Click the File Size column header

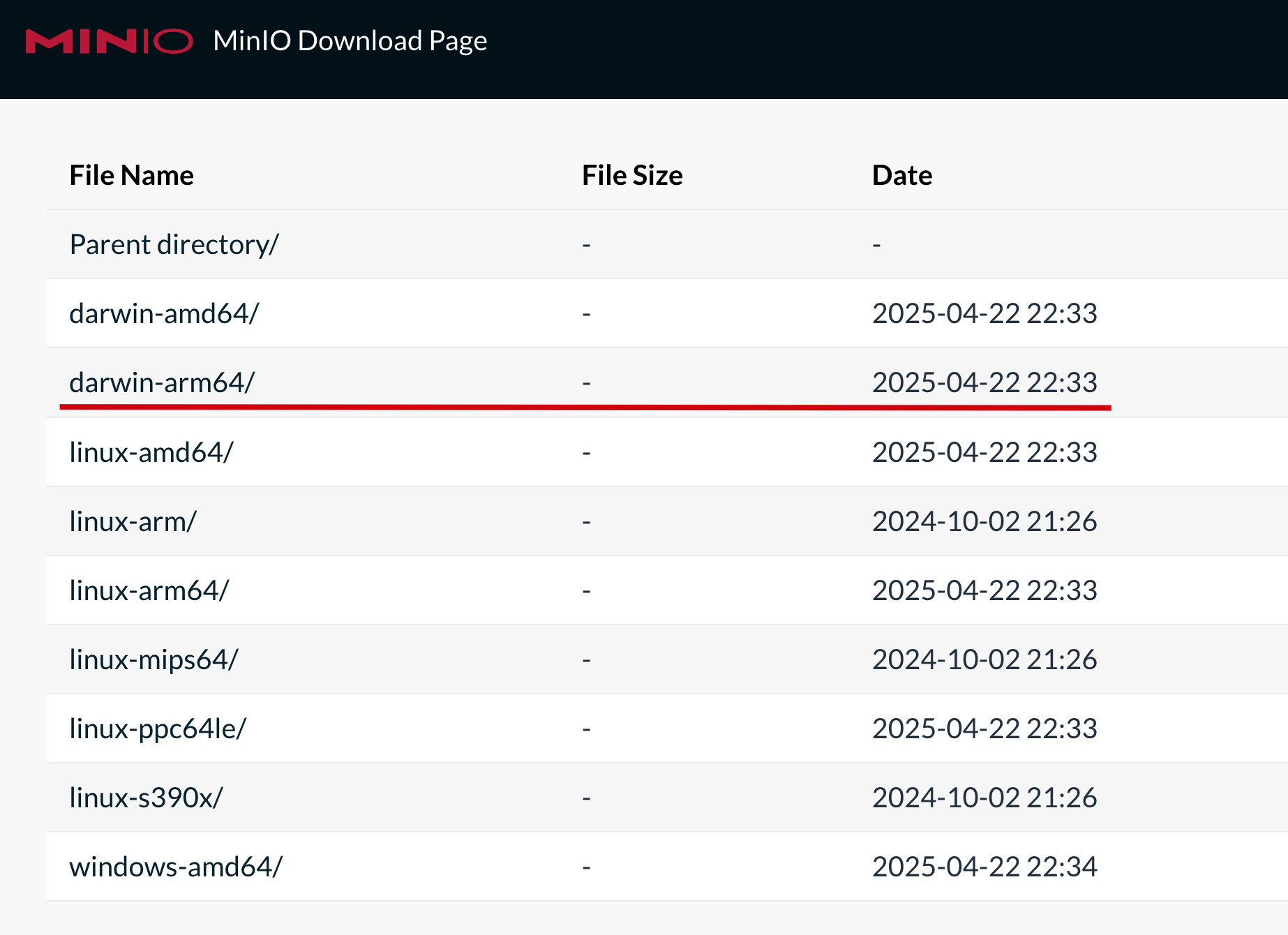[x=632, y=175]
